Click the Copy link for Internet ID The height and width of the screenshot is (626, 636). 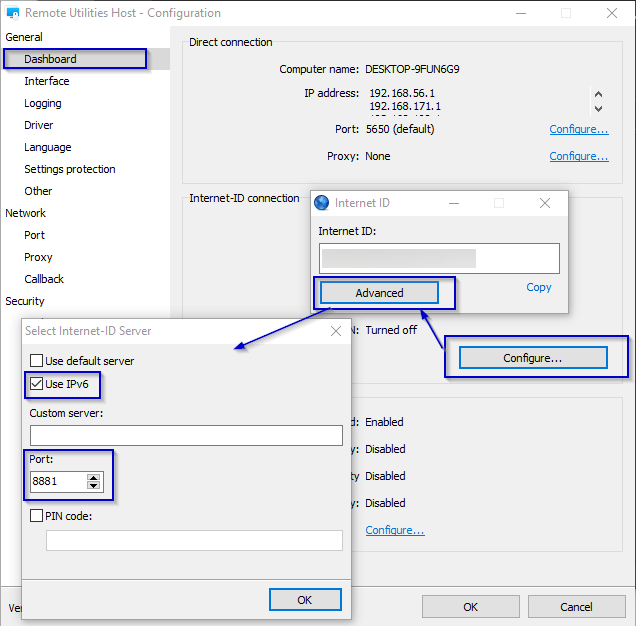click(539, 287)
